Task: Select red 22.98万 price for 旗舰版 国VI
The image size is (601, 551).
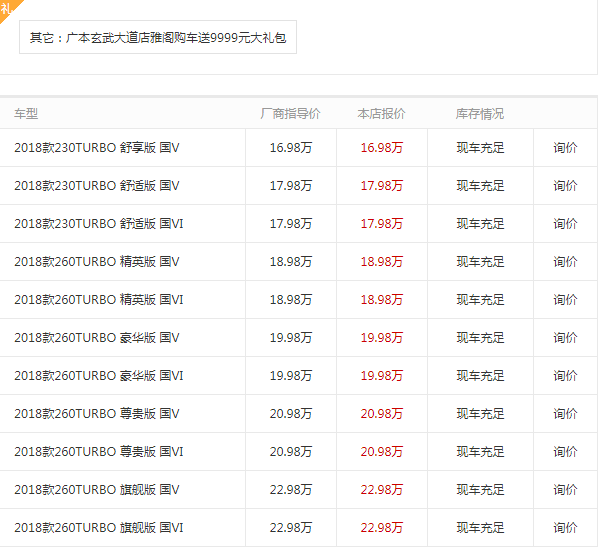Action: 382,528
